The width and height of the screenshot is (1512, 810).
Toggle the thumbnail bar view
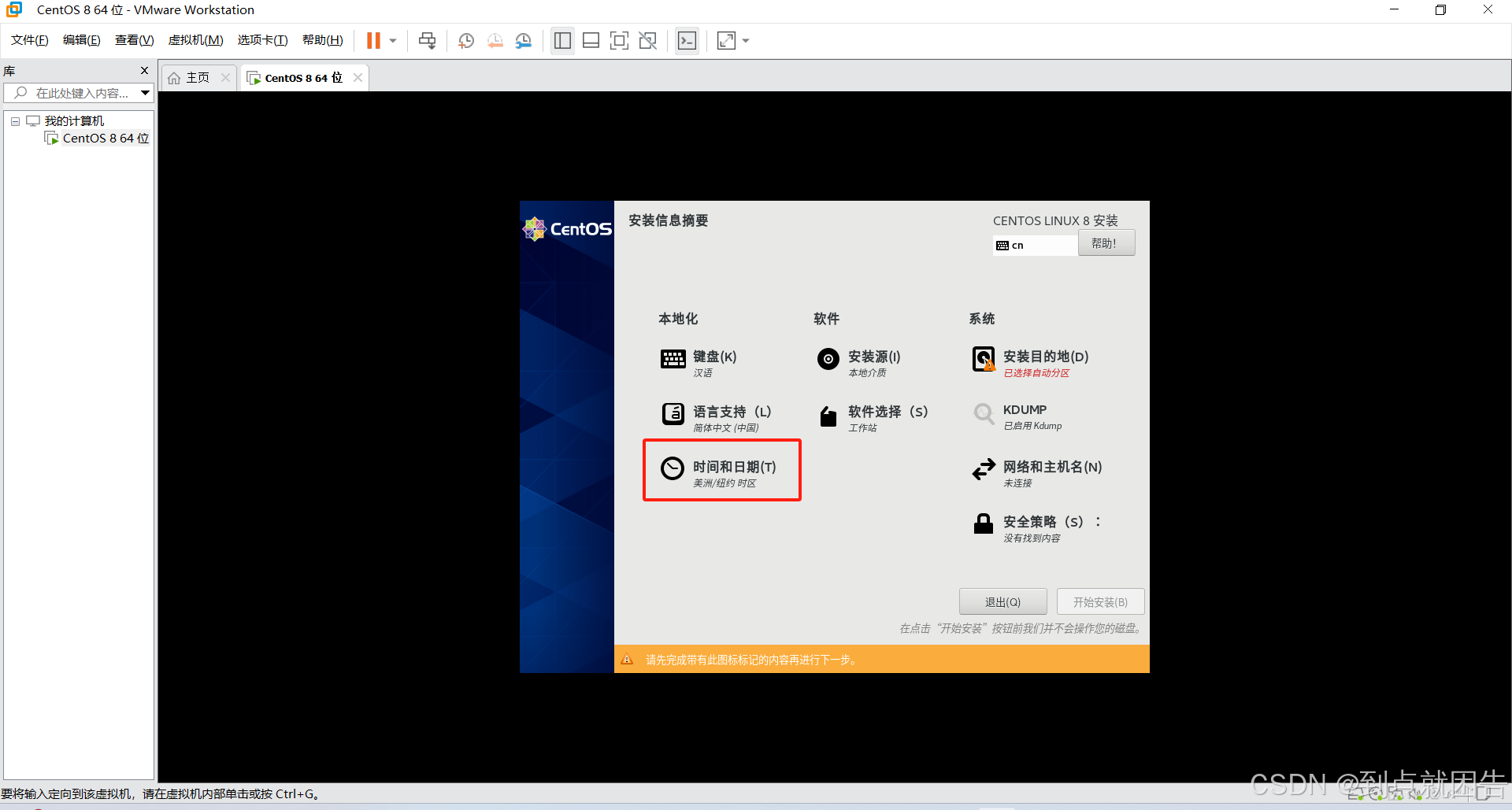pos(591,41)
